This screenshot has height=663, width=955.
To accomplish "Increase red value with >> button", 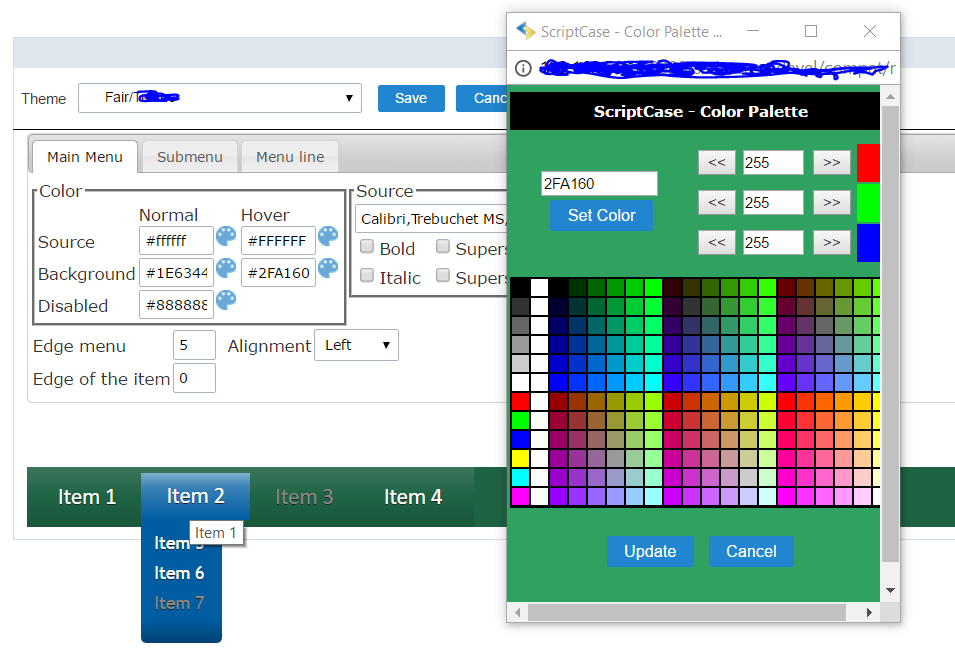I will pos(832,163).
